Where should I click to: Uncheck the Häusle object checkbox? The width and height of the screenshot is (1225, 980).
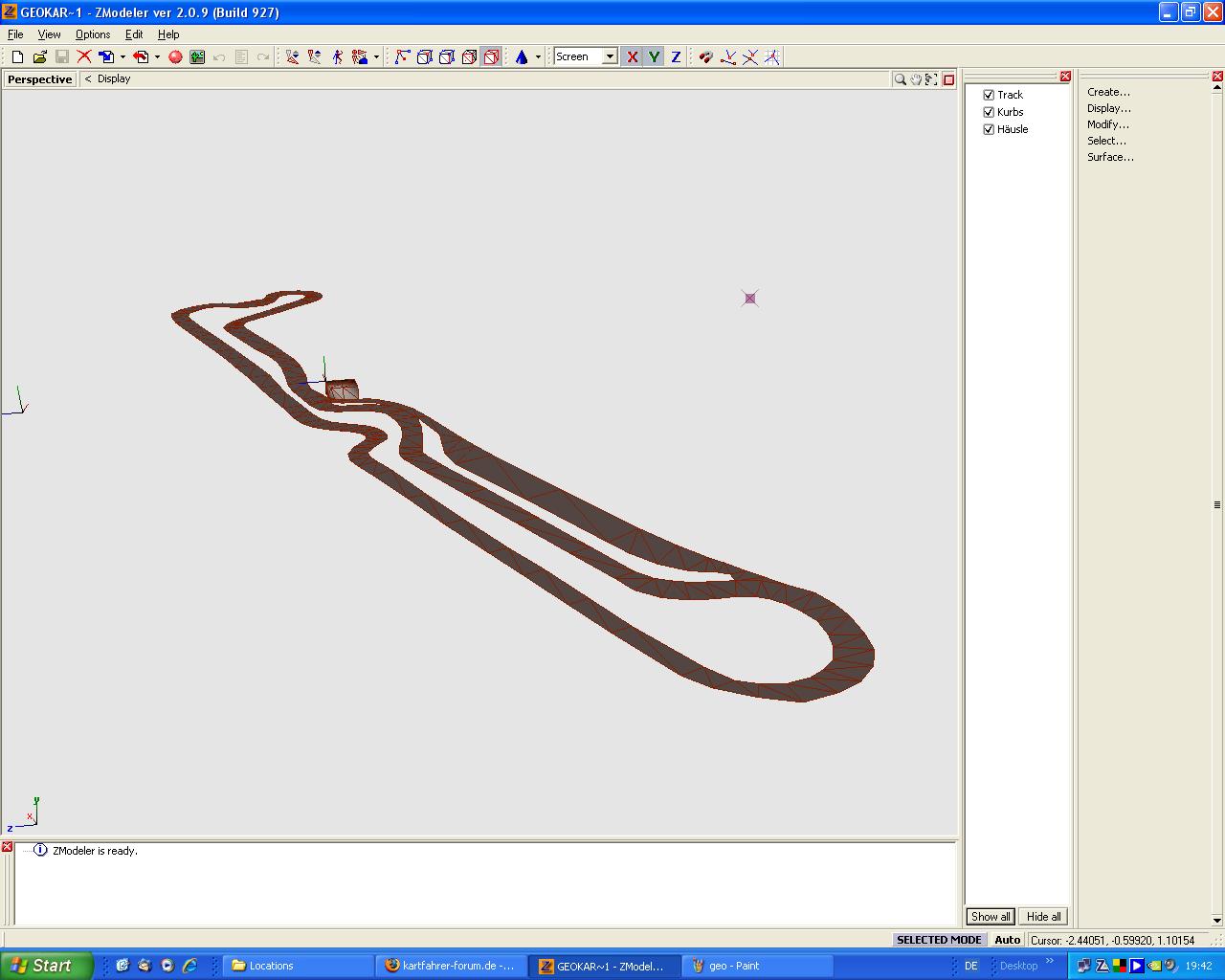pyautogui.click(x=989, y=129)
